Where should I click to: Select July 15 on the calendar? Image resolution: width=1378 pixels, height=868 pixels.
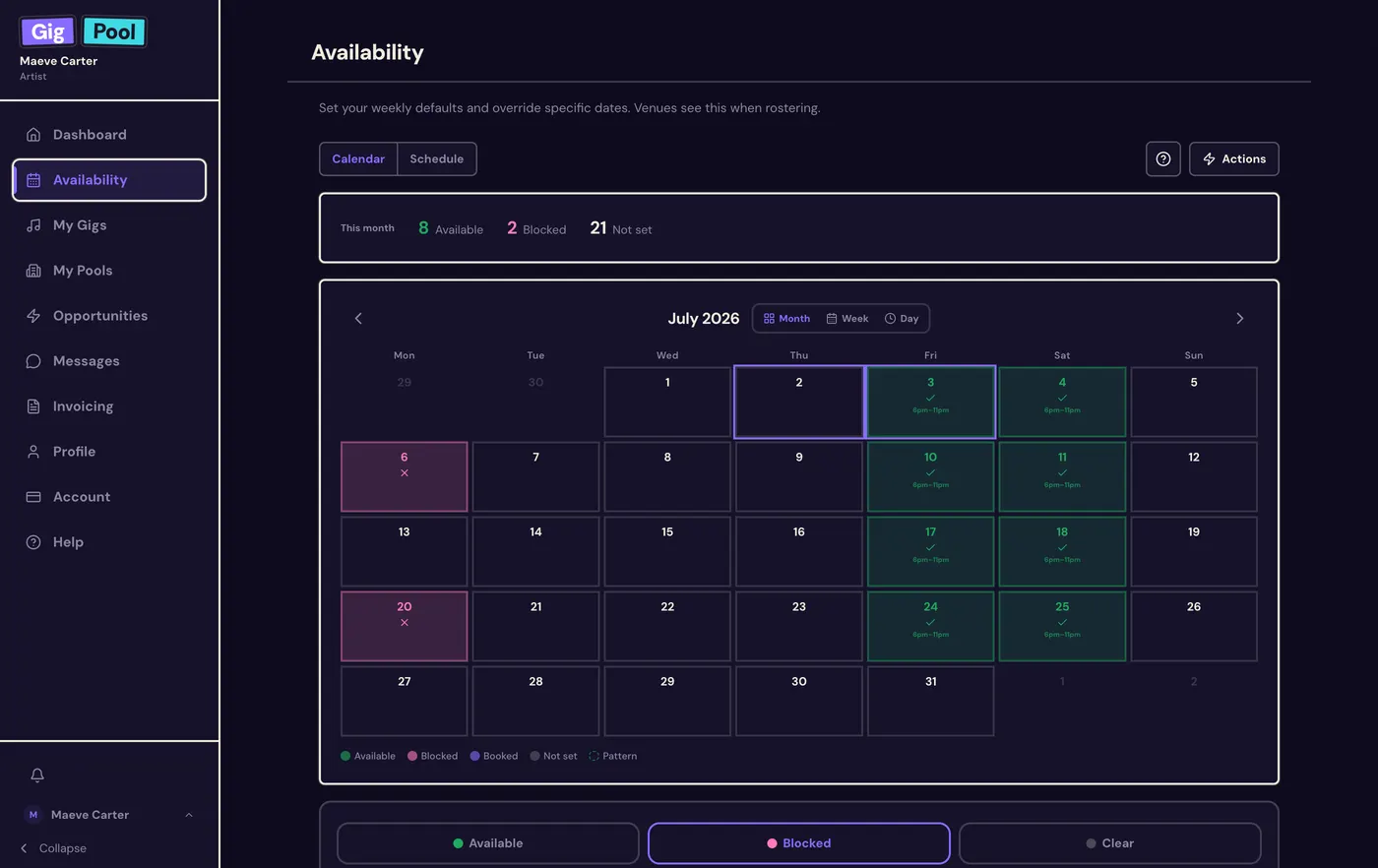pyautogui.click(x=667, y=551)
